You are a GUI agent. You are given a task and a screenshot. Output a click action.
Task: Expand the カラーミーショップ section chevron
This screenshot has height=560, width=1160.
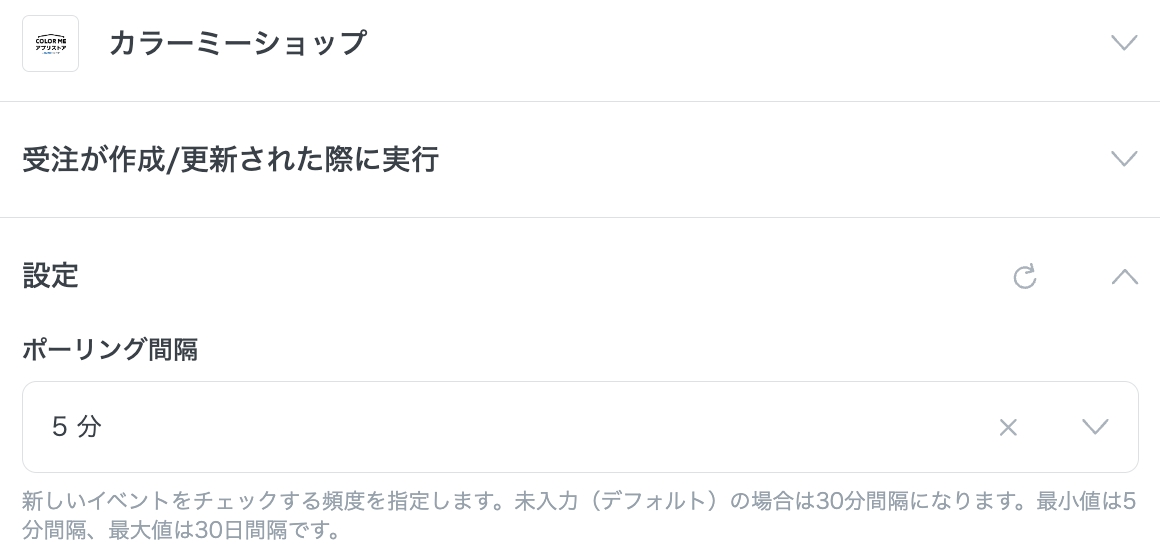tap(1124, 43)
